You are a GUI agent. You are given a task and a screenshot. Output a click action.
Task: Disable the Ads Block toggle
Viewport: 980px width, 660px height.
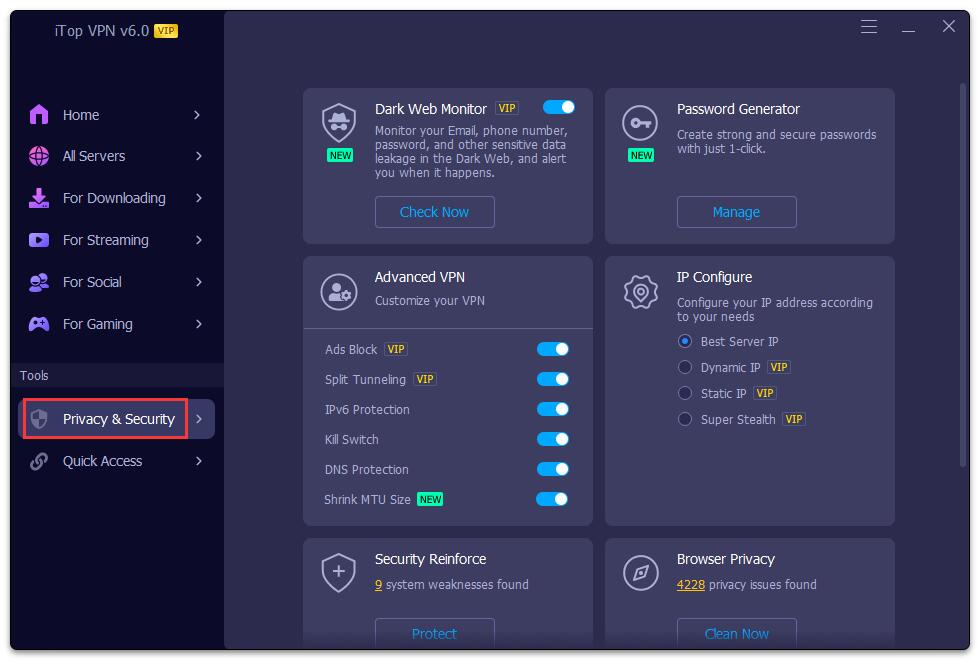pyautogui.click(x=552, y=349)
